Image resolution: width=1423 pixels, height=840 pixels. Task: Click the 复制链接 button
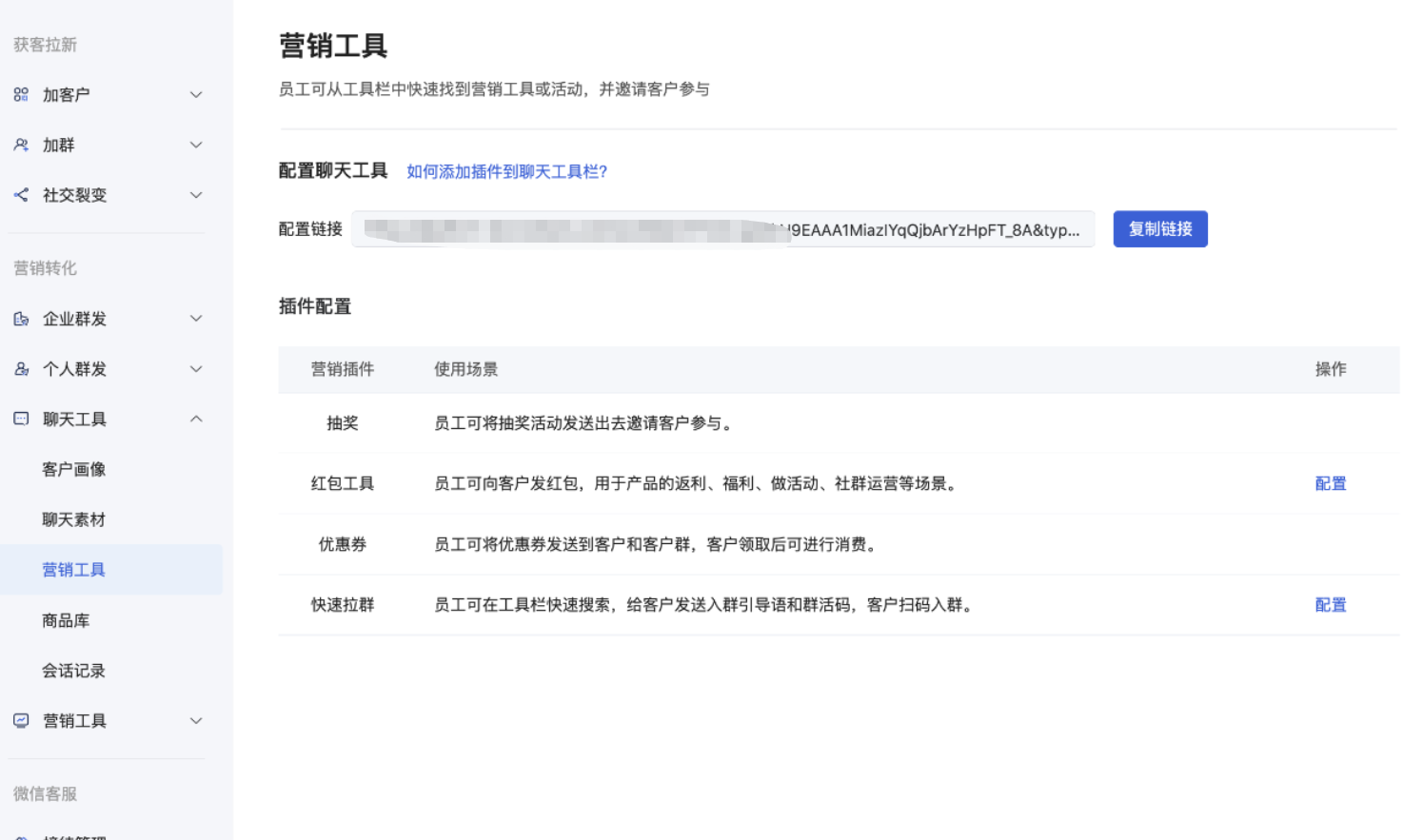(x=1160, y=229)
